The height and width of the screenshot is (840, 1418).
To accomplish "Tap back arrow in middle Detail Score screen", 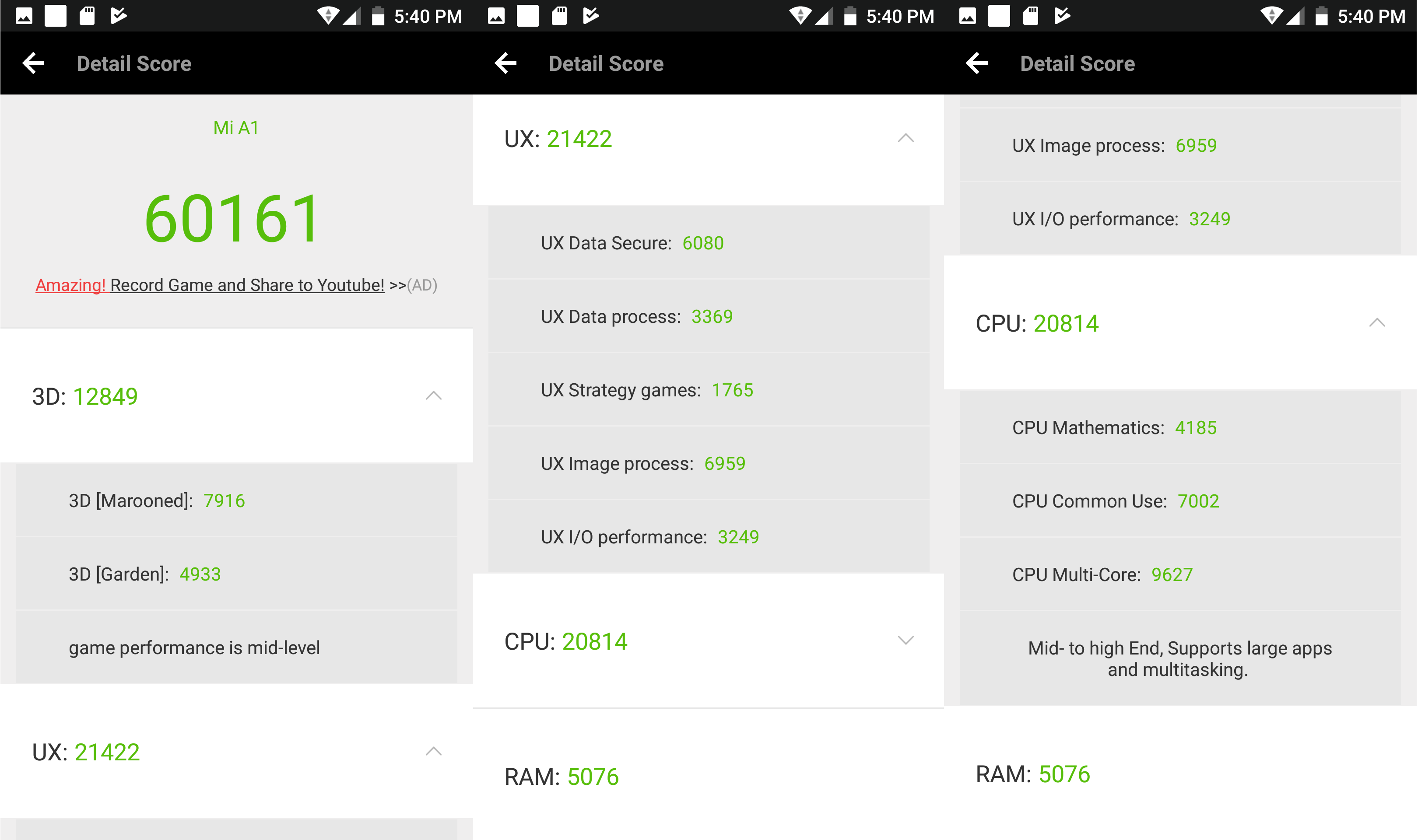I will (x=505, y=63).
